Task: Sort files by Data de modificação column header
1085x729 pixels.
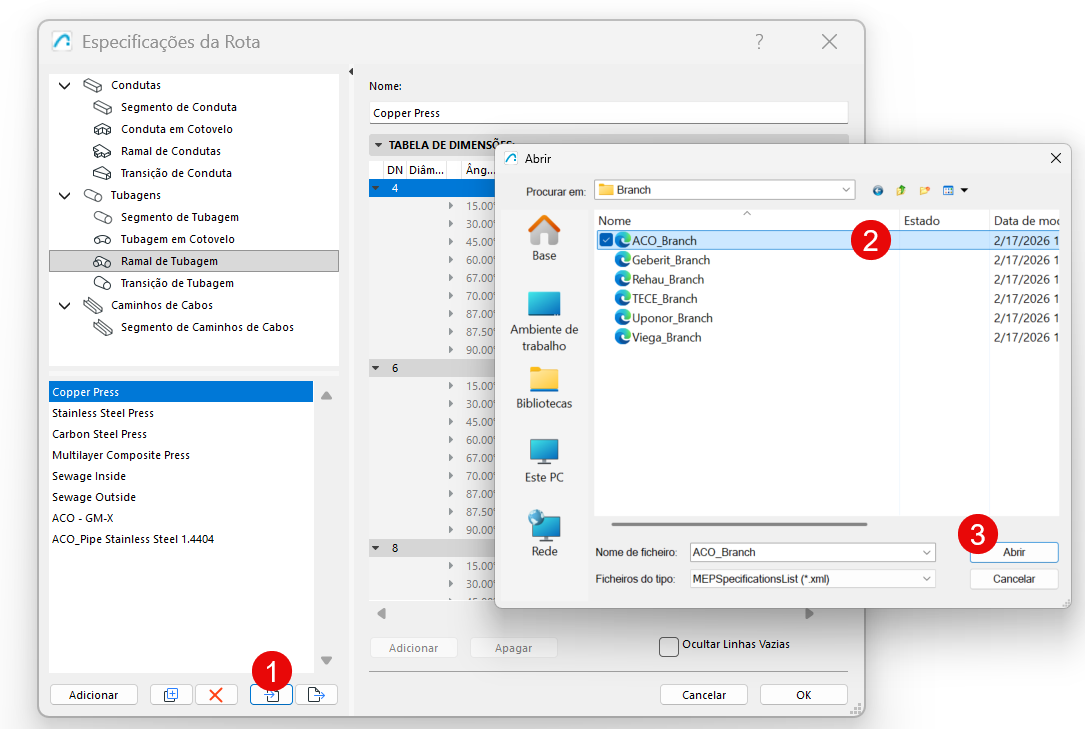Action: click(1025, 221)
